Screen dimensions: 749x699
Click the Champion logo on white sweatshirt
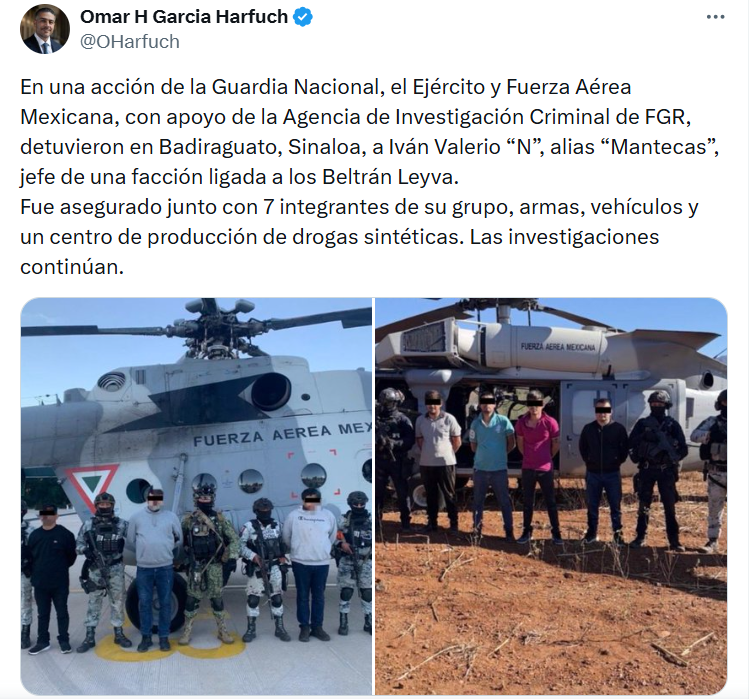pos(311,520)
